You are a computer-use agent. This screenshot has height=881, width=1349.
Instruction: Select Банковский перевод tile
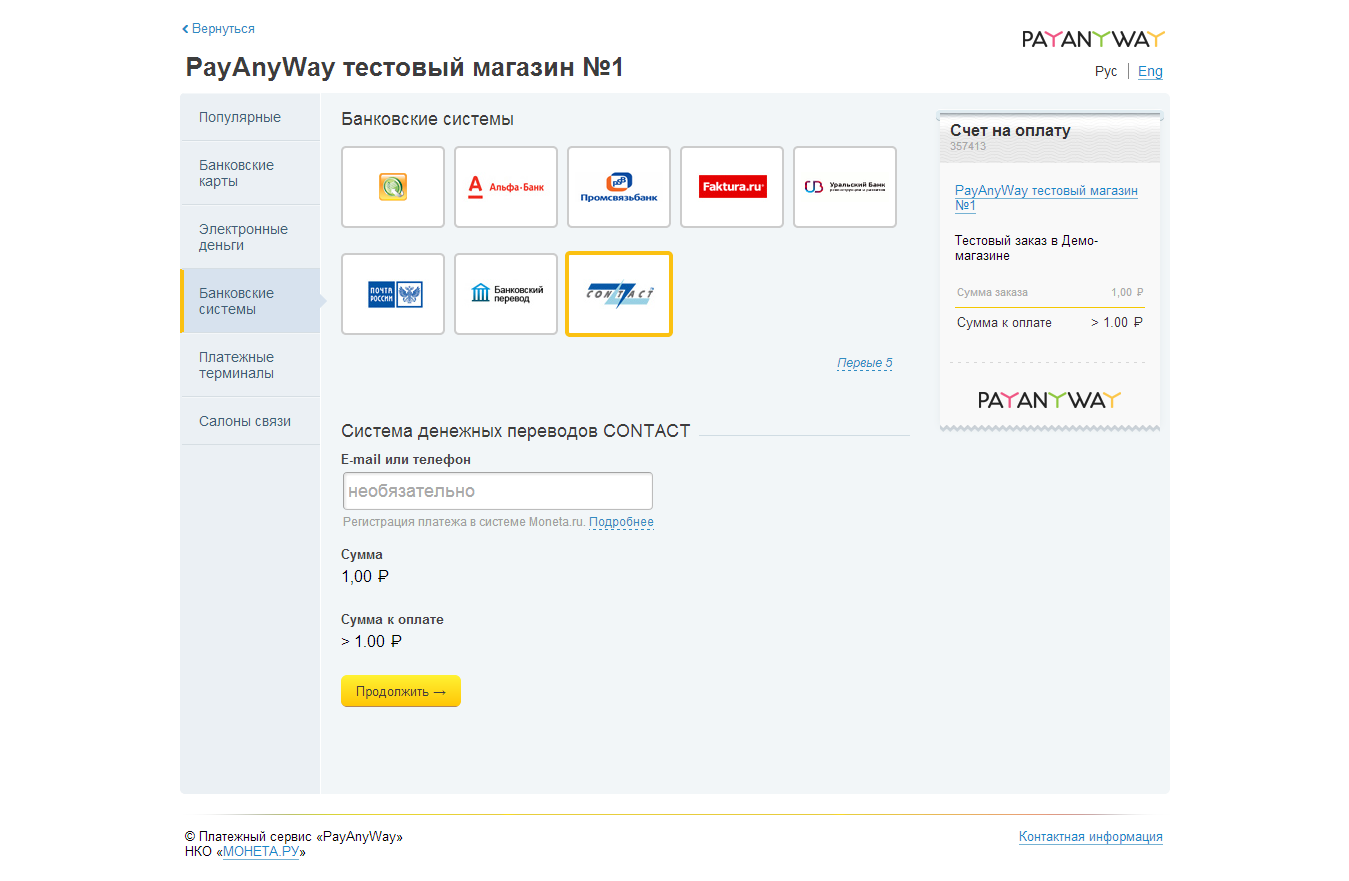point(506,294)
